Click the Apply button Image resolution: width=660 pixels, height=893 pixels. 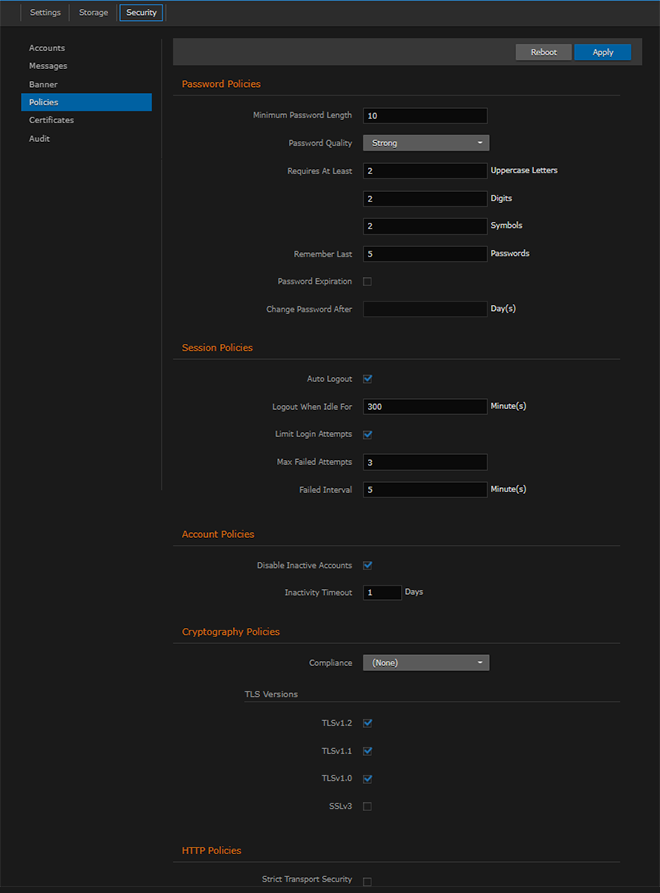point(602,51)
